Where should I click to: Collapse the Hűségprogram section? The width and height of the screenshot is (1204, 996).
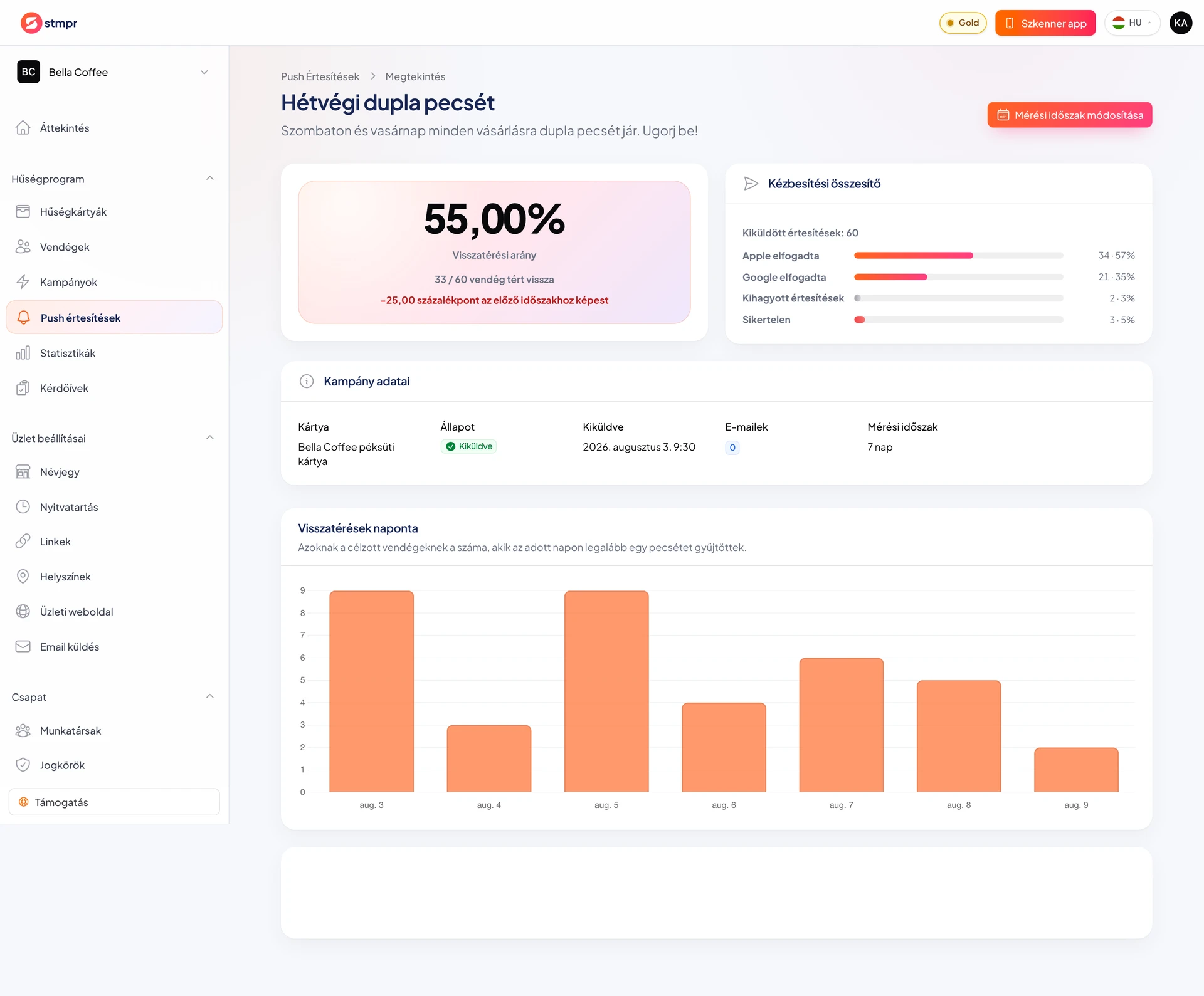pos(210,179)
